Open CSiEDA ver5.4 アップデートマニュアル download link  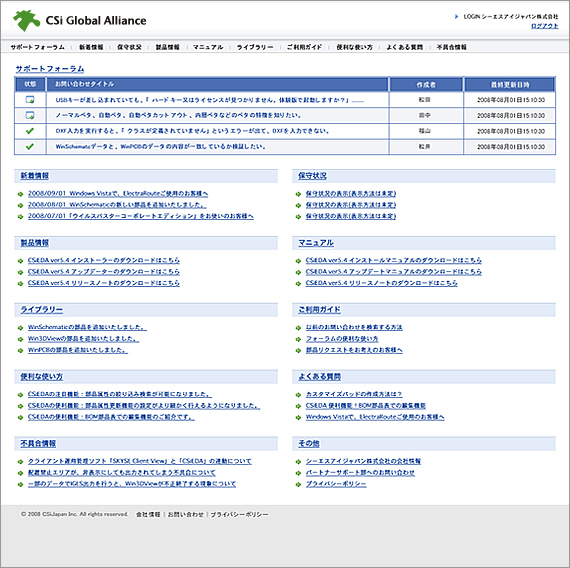click(x=393, y=272)
